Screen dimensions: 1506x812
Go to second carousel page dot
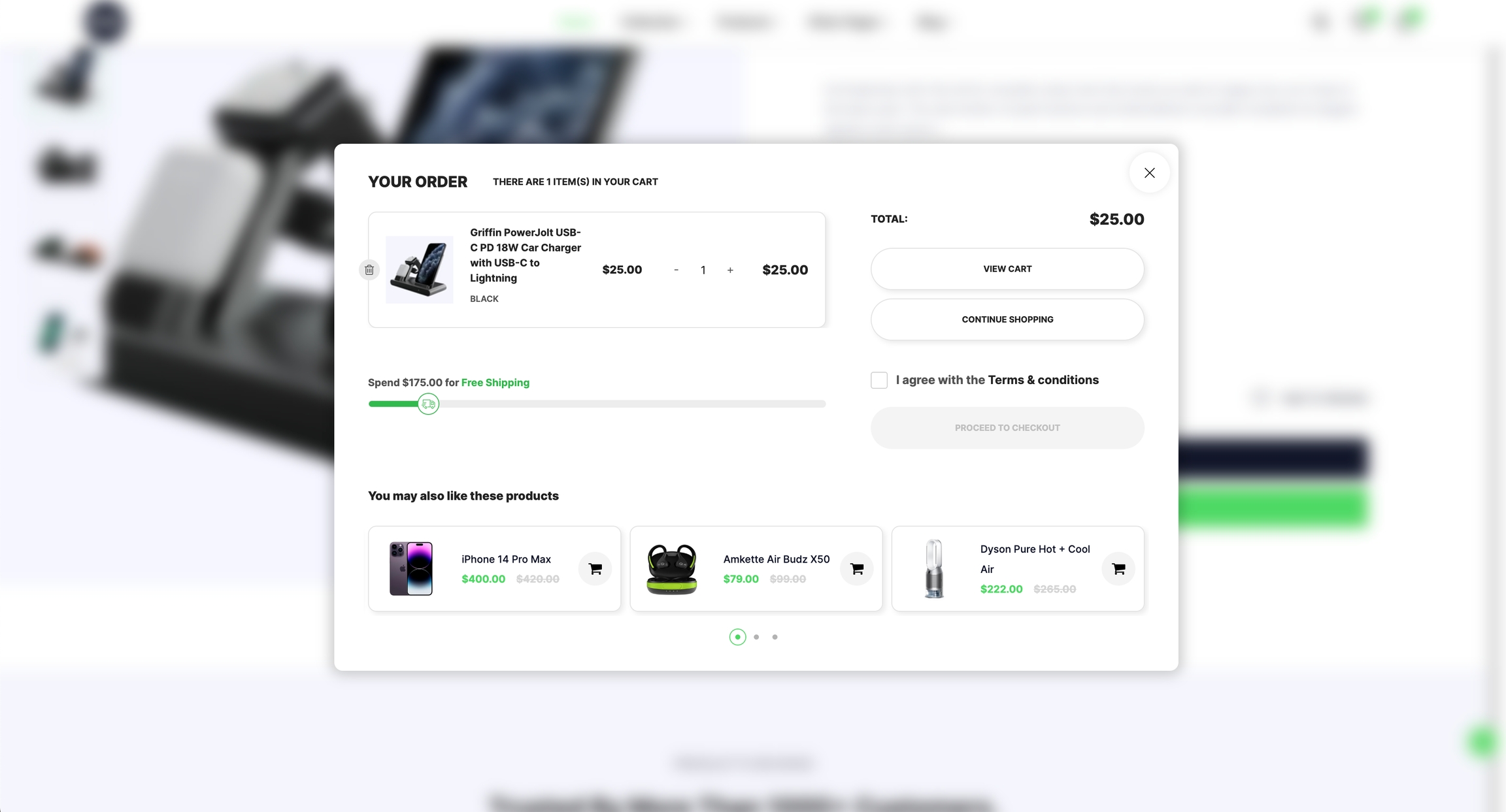756,637
